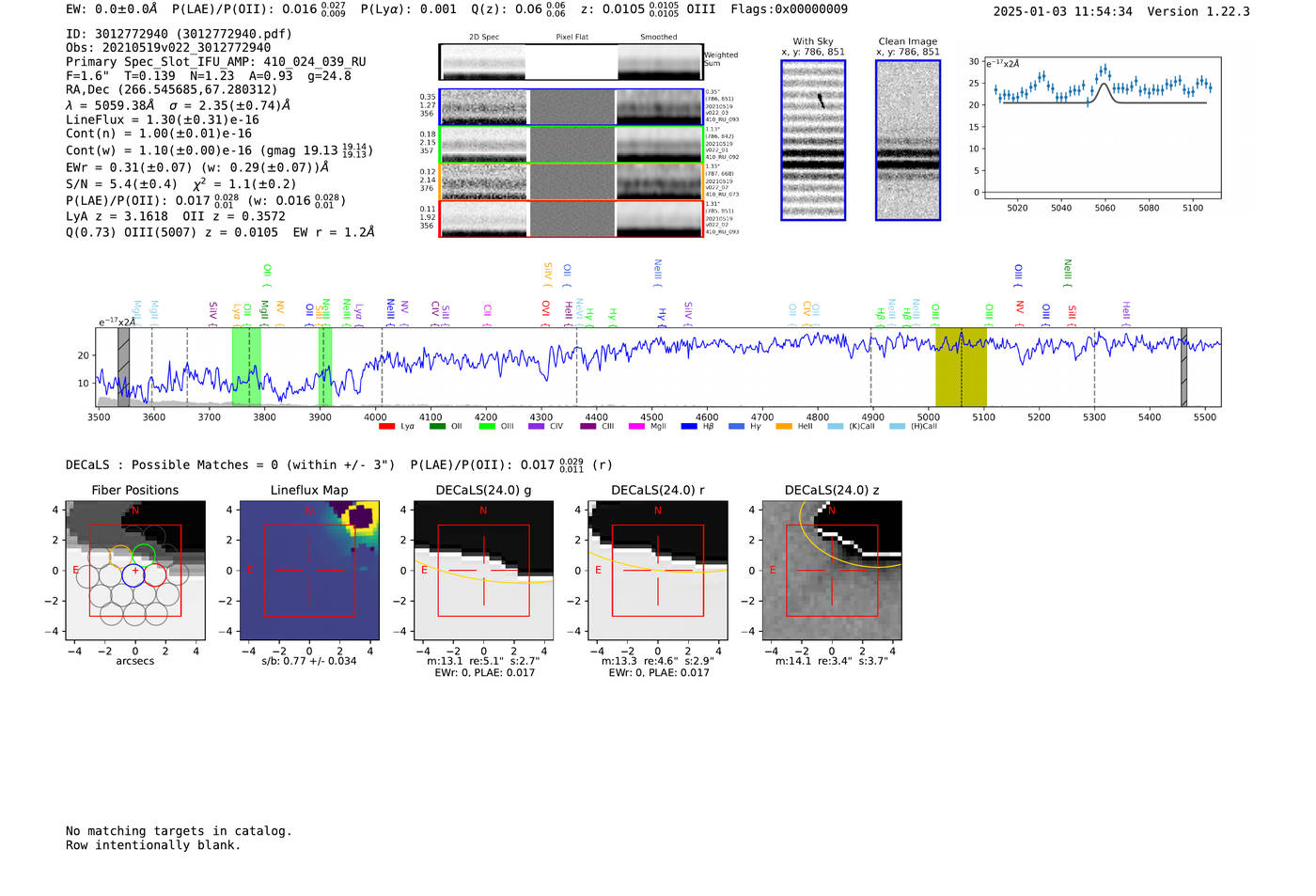Select the OII dark green legend swatch
This screenshot has width=1316, height=896.
pyautogui.click(x=437, y=427)
